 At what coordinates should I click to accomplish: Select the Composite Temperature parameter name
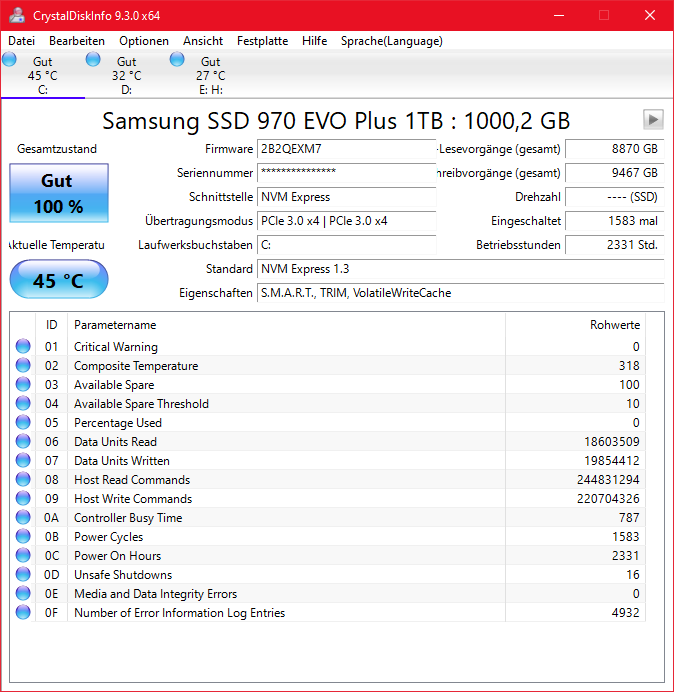pos(136,366)
